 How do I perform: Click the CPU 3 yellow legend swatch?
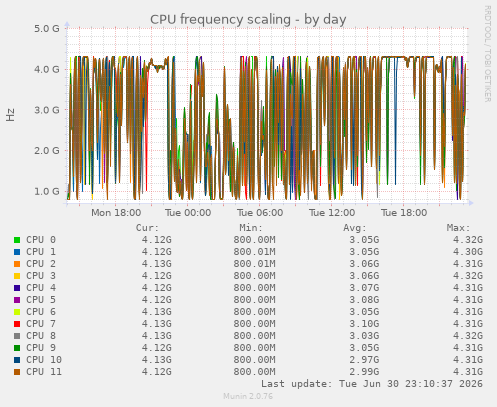(17, 276)
